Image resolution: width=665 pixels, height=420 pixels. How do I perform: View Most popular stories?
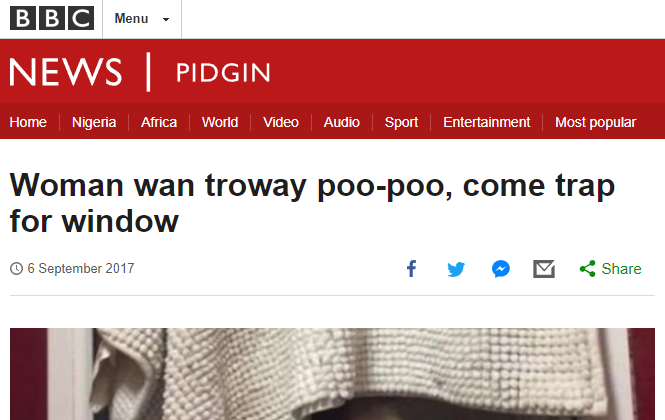(595, 122)
